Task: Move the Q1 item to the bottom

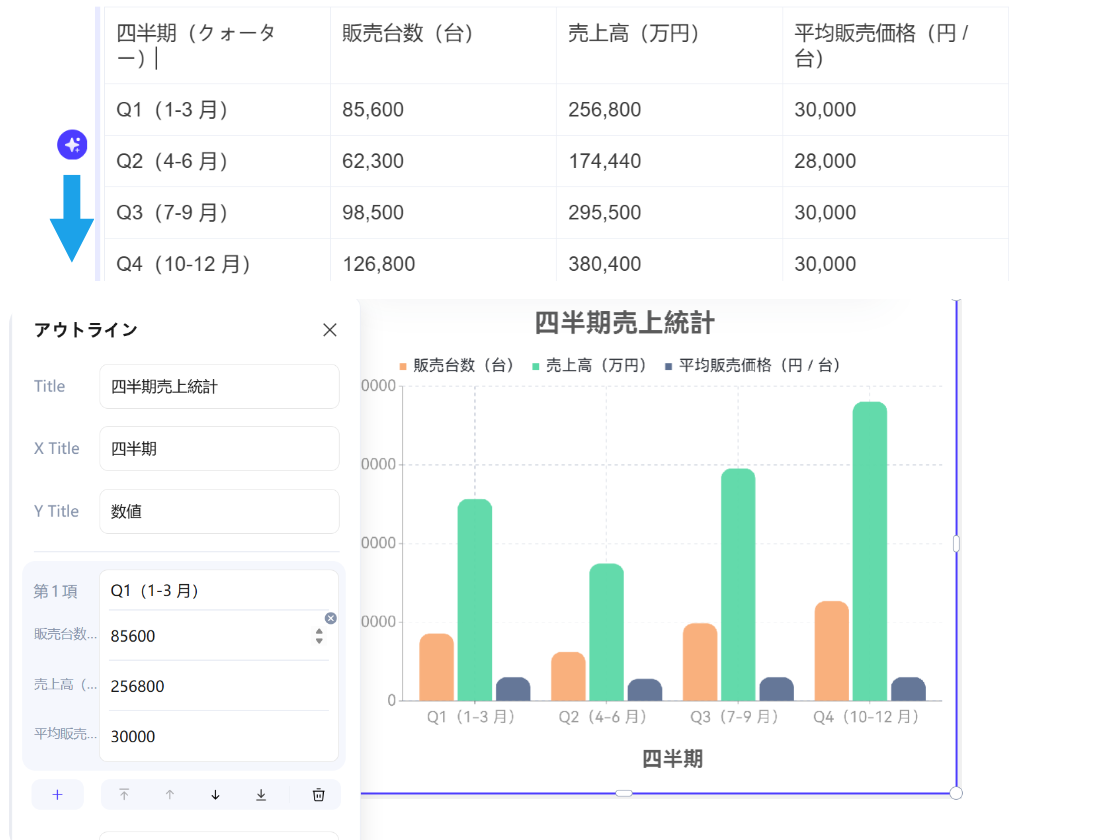Action: [x=261, y=795]
